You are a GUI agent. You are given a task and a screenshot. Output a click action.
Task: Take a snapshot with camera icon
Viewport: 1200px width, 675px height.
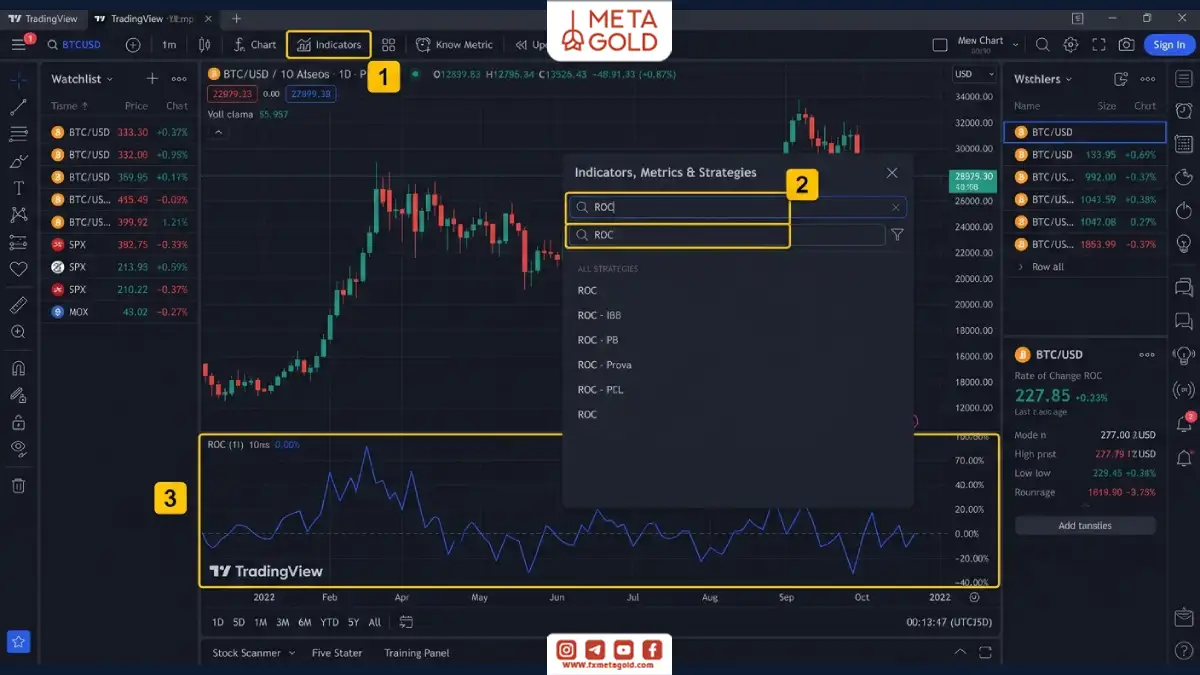point(1127,45)
